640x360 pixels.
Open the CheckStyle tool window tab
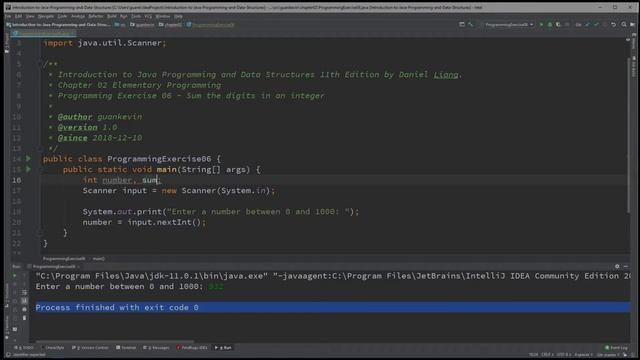pos(53,348)
